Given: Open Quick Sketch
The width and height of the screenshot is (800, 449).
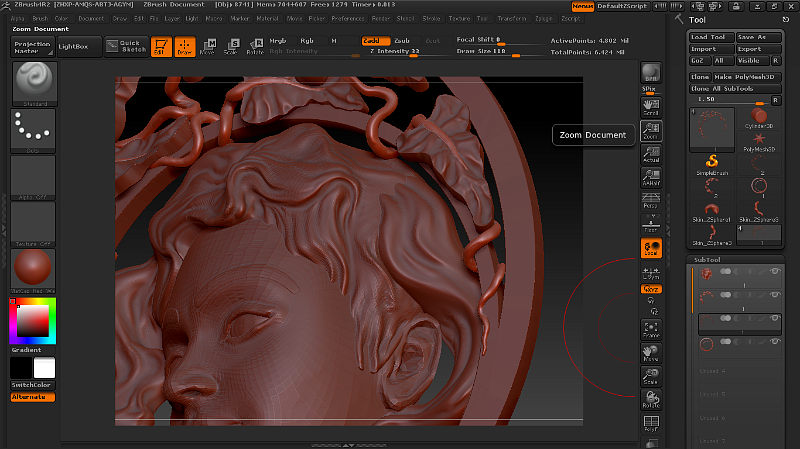Looking at the screenshot, I should click(x=127, y=46).
